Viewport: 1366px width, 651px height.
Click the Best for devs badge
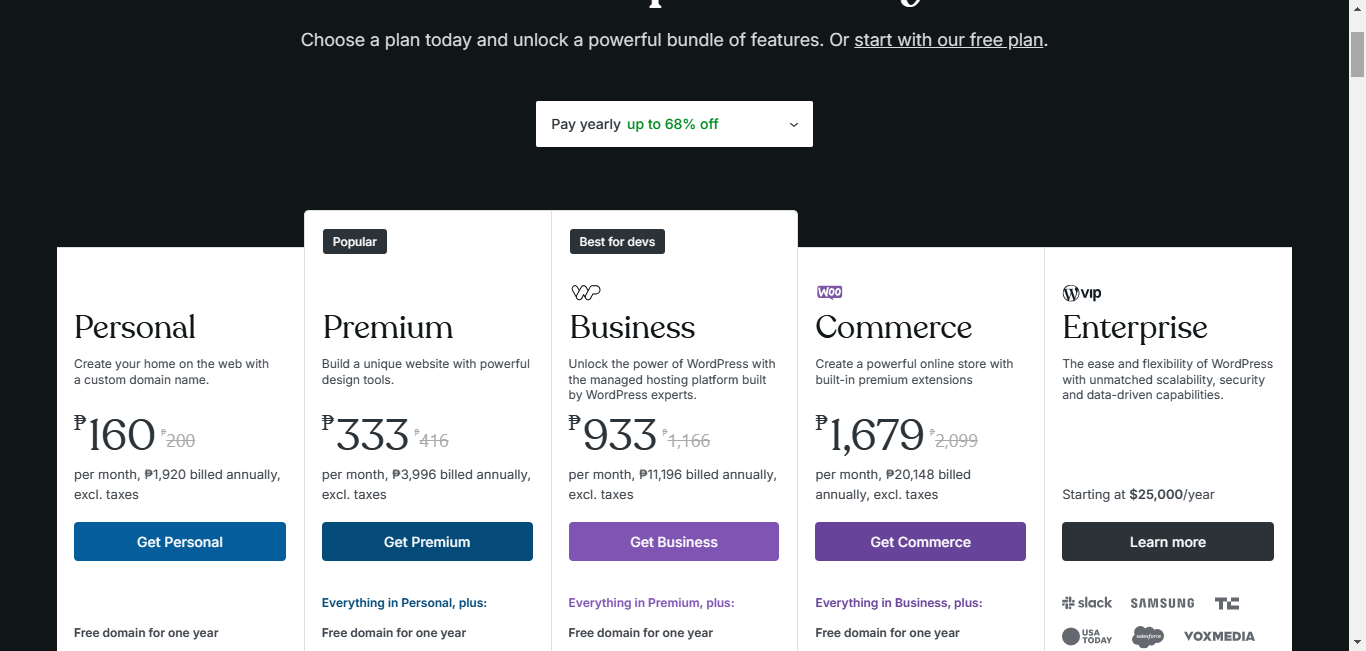(617, 242)
